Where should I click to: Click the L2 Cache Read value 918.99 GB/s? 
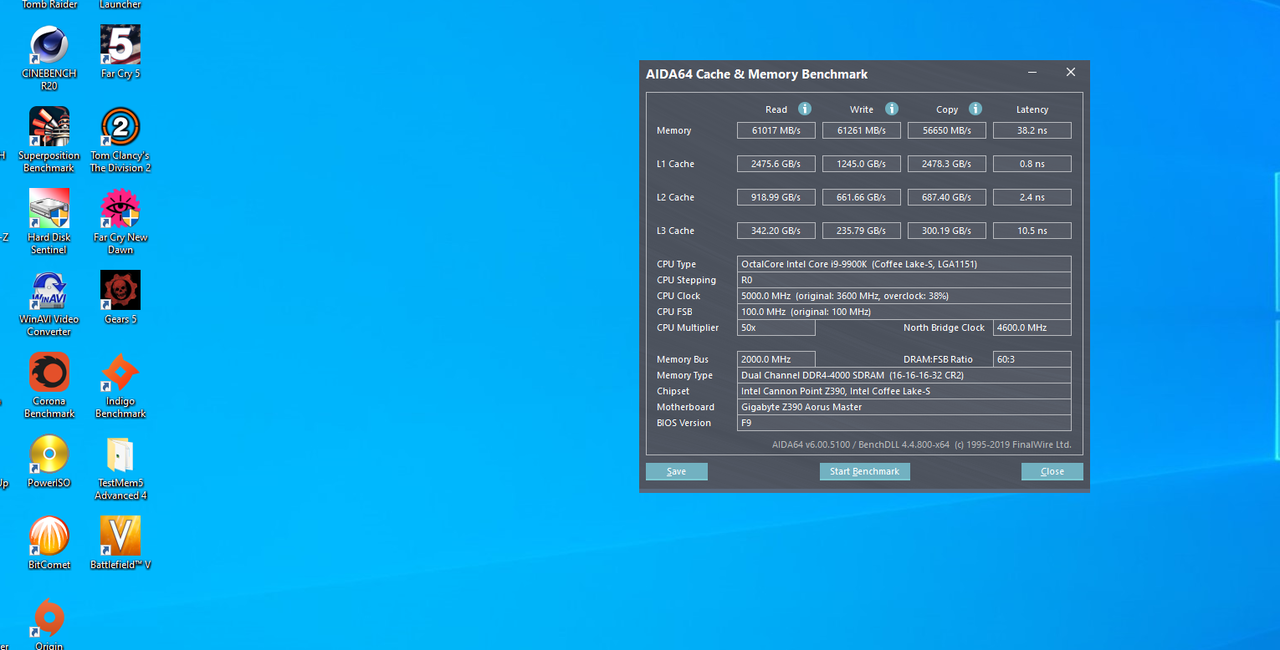click(776, 197)
